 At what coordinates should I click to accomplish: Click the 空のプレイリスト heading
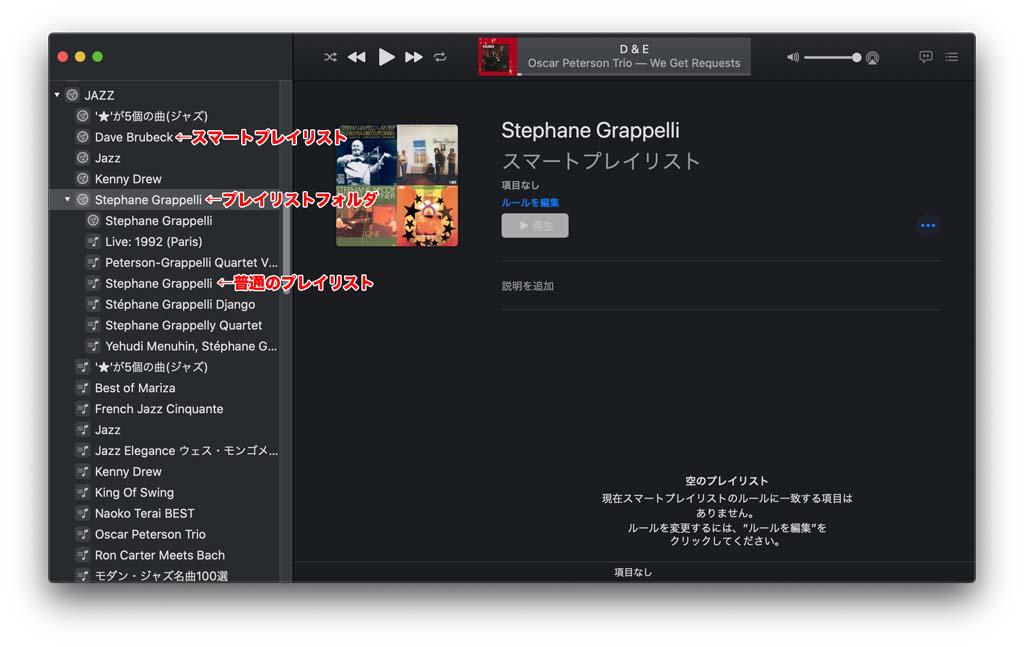(x=726, y=481)
